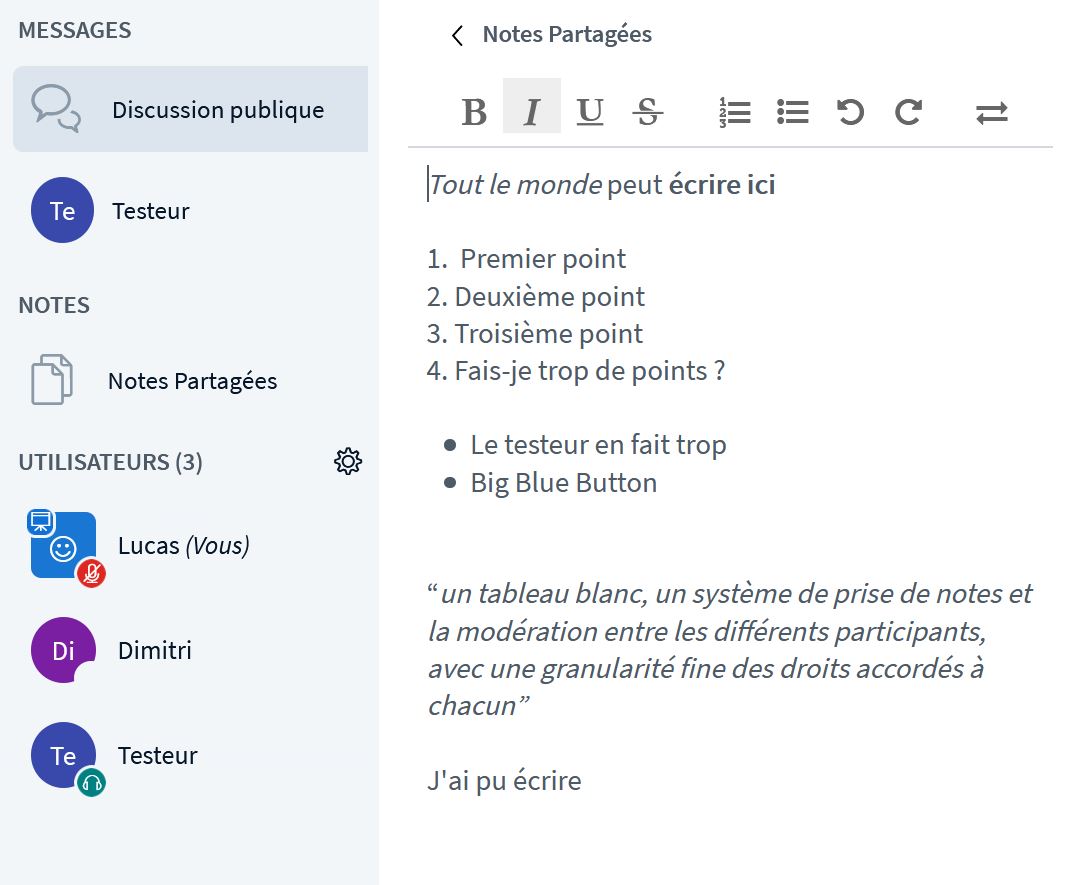Toggle underline formatting button
The width and height of the screenshot is (1077, 885).
coord(590,112)
